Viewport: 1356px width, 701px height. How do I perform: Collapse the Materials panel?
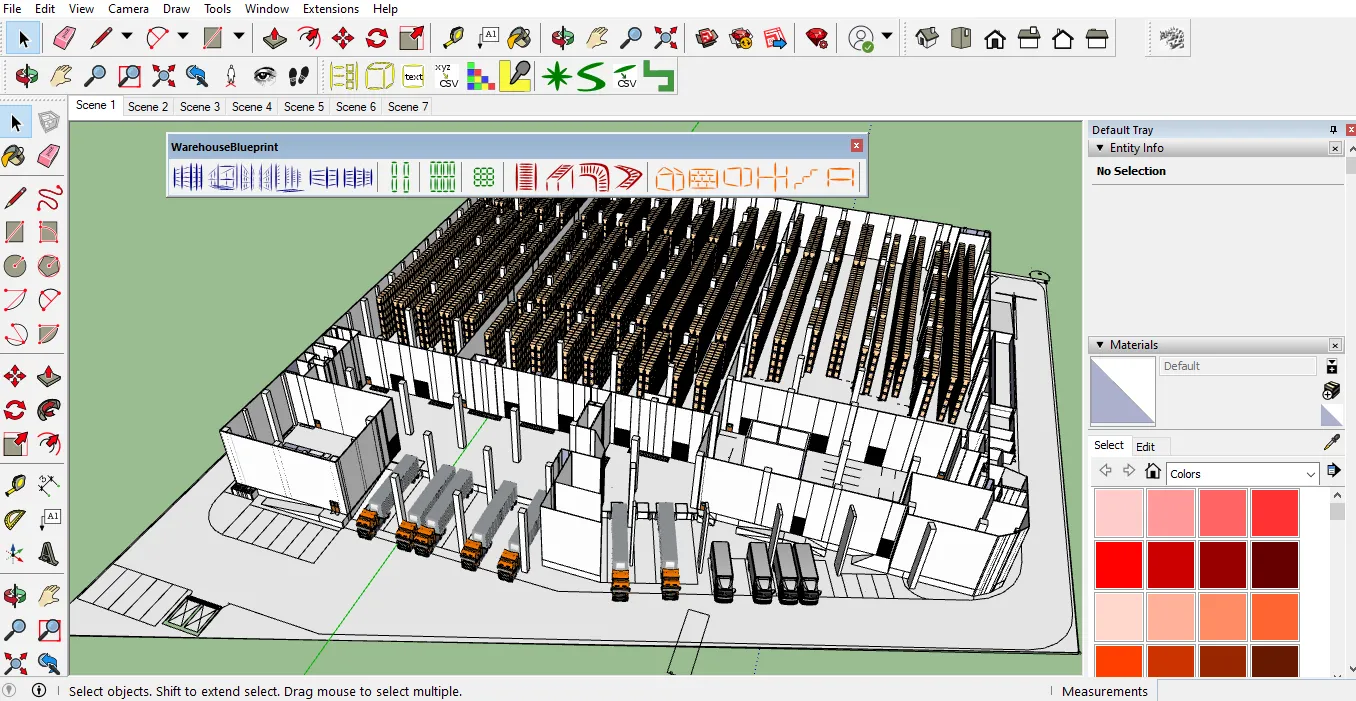click(1100, 344)
